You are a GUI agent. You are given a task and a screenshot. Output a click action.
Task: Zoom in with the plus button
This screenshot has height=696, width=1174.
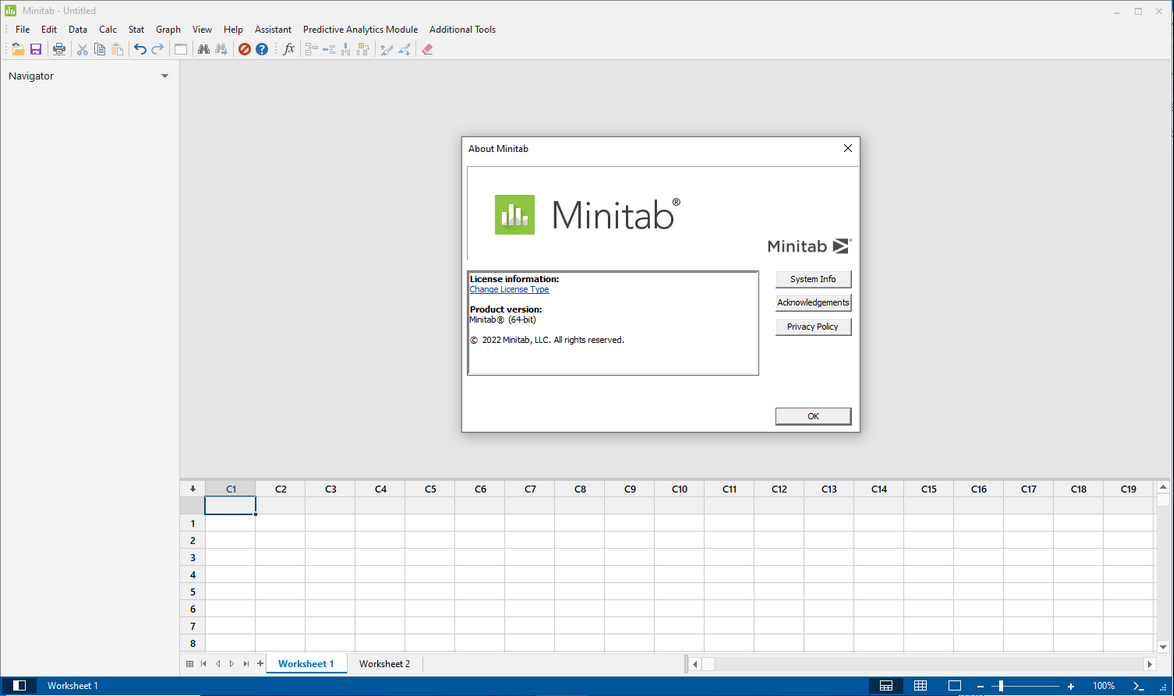(x=1071, y=686)
